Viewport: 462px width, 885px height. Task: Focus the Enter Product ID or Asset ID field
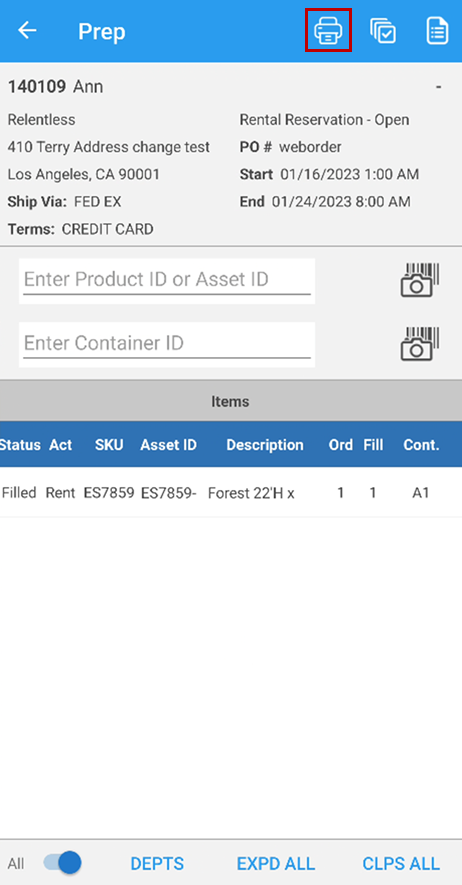tap(167, 281)
